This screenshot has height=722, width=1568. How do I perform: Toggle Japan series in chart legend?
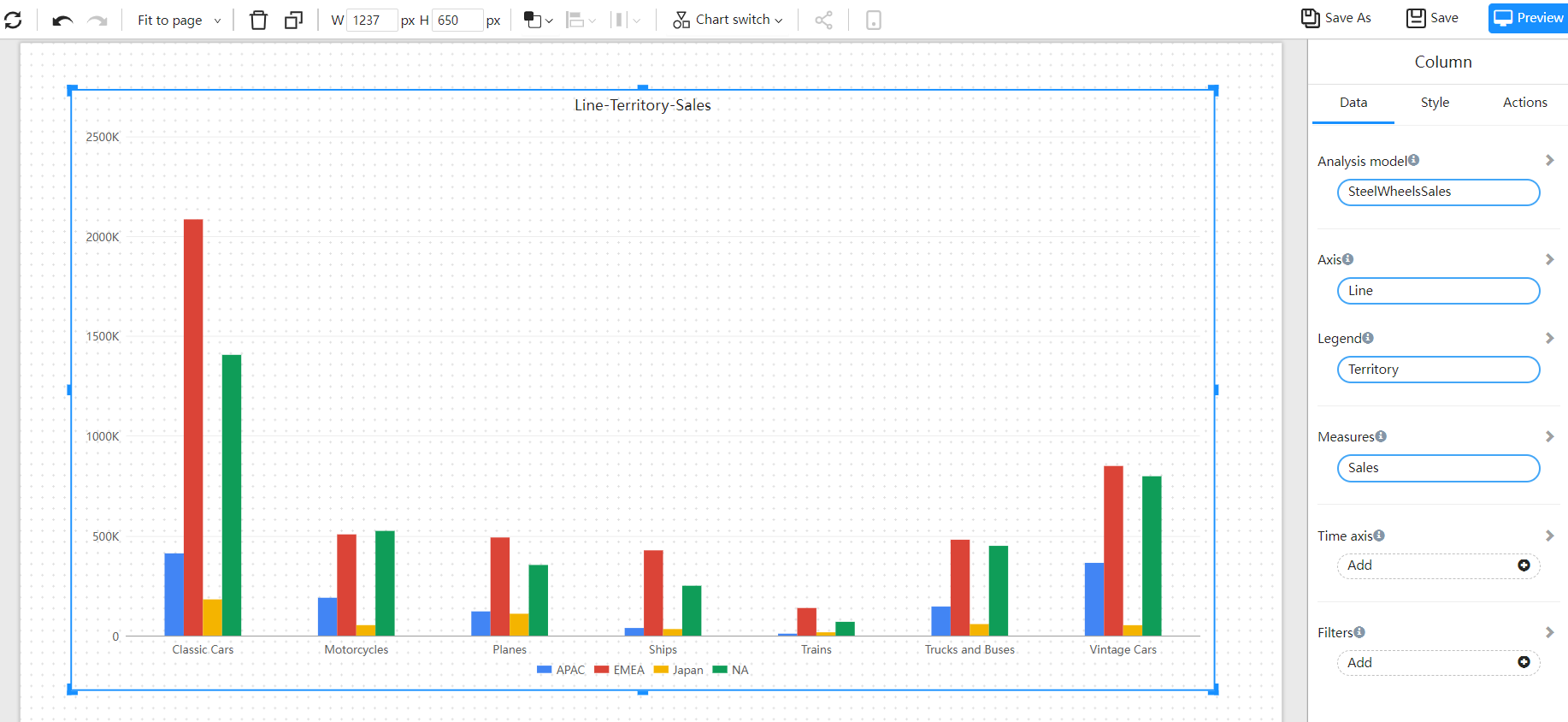click(x=679, y=670)
